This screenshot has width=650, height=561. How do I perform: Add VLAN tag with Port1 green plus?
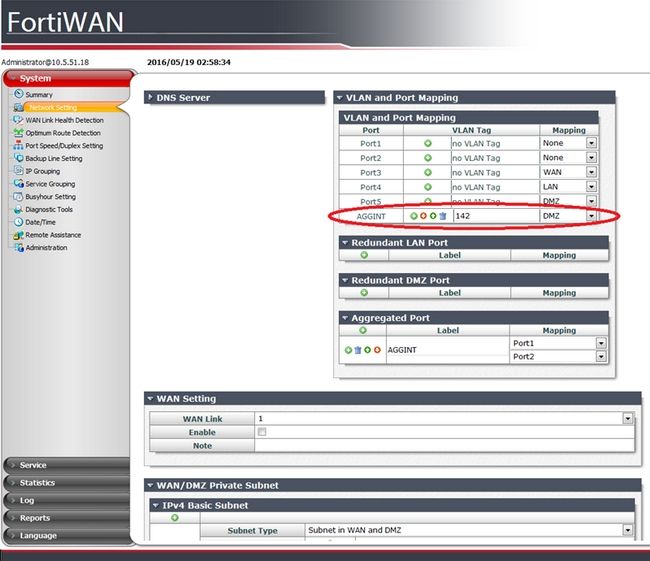point(428,143)
